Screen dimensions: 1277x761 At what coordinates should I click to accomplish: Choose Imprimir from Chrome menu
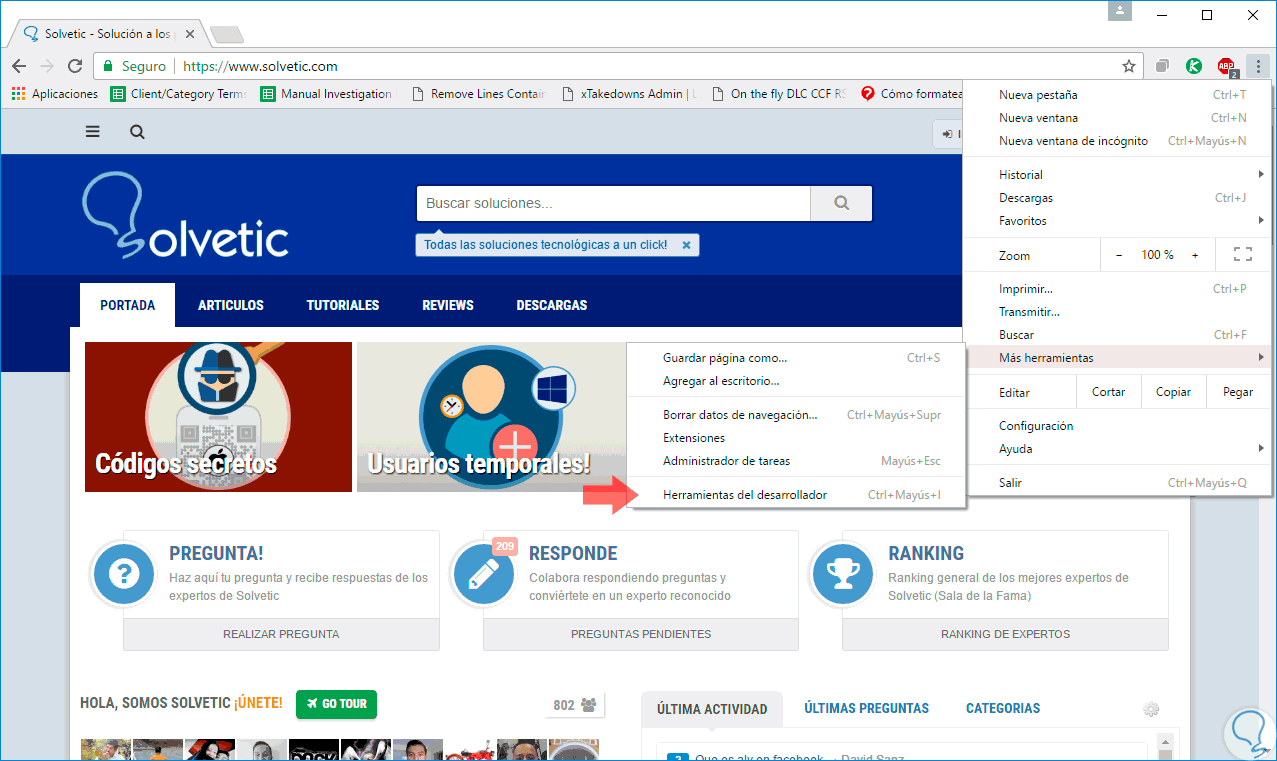1117,289
